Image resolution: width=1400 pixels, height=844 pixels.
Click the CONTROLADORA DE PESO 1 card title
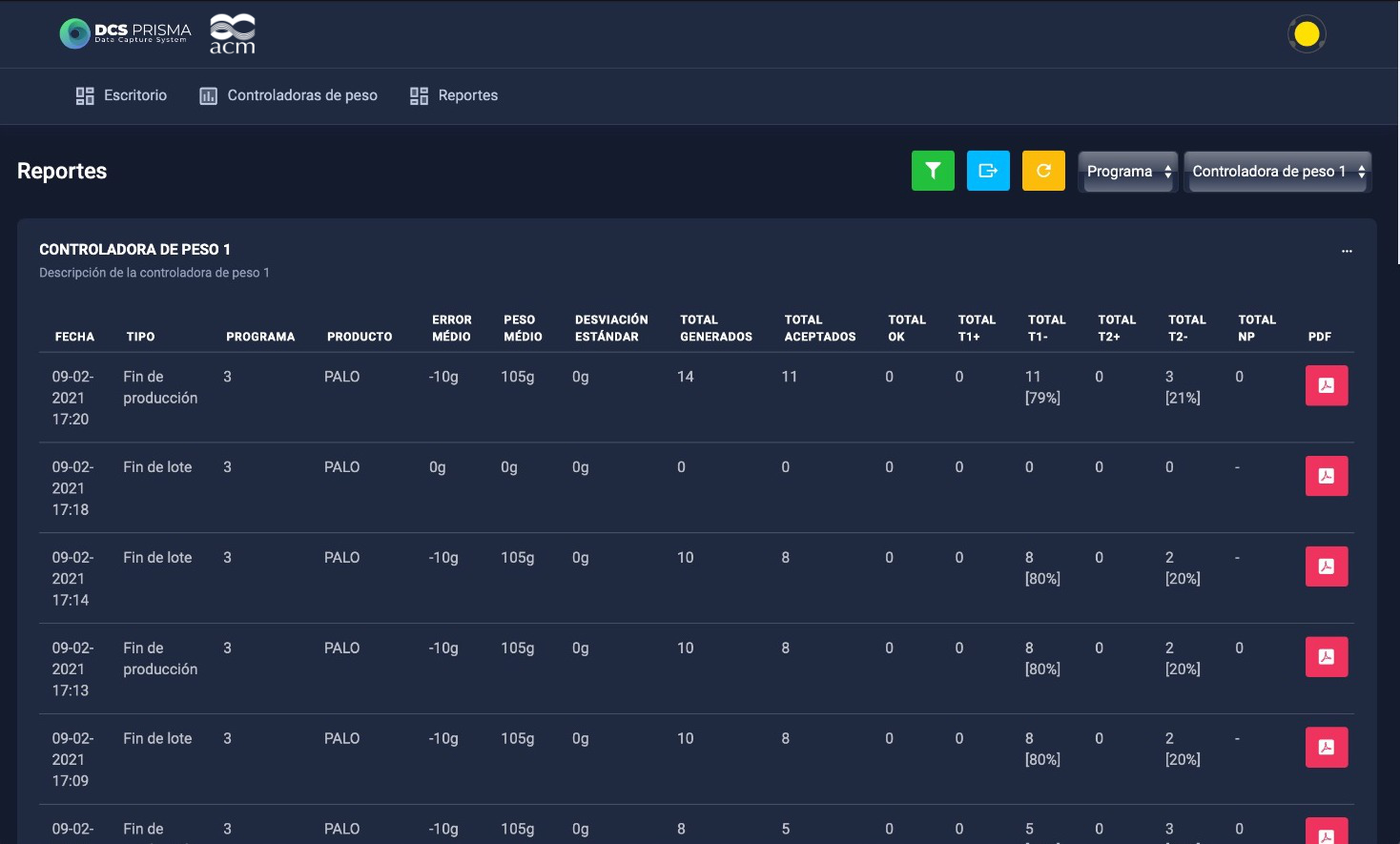point(134,250)
